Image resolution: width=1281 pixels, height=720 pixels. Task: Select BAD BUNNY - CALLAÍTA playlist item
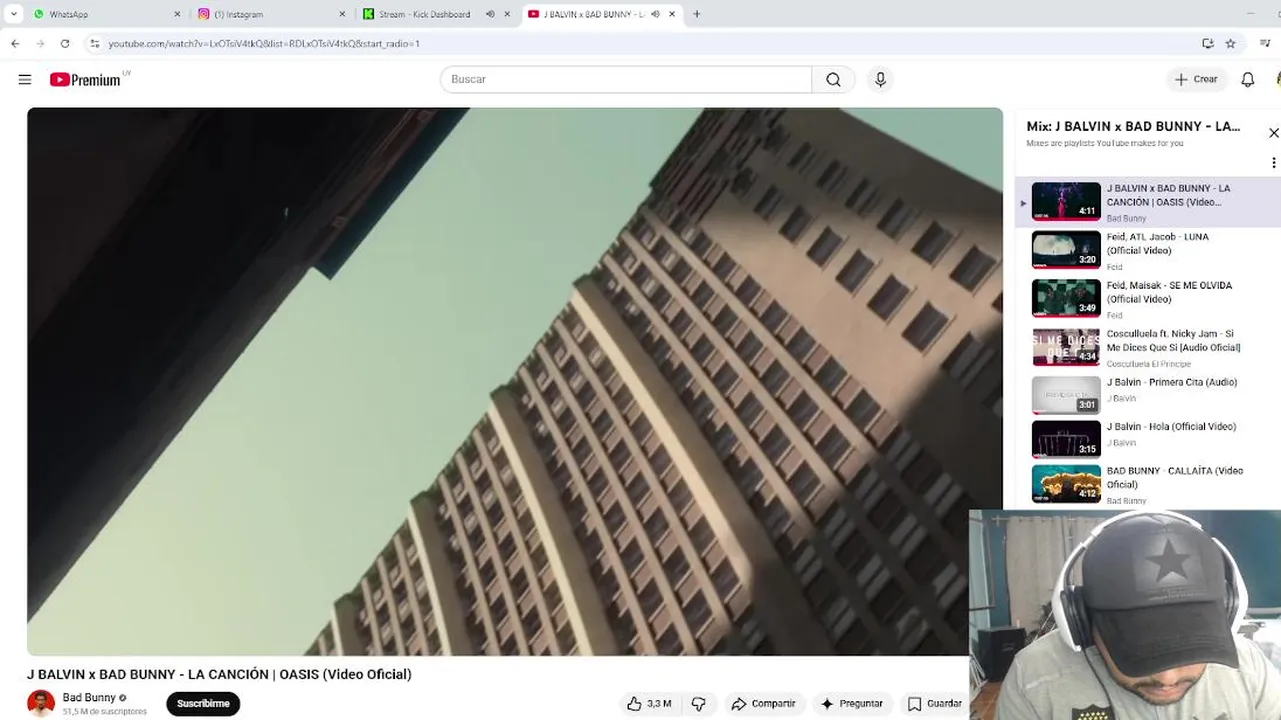point(1148,484)
